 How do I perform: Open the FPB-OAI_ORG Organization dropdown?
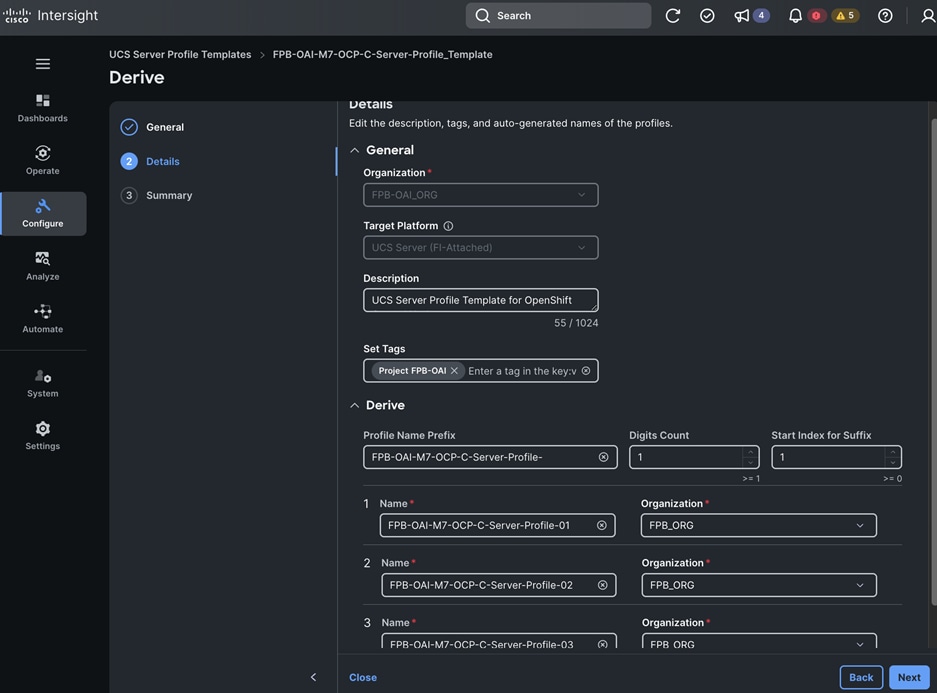pos(480,195)
